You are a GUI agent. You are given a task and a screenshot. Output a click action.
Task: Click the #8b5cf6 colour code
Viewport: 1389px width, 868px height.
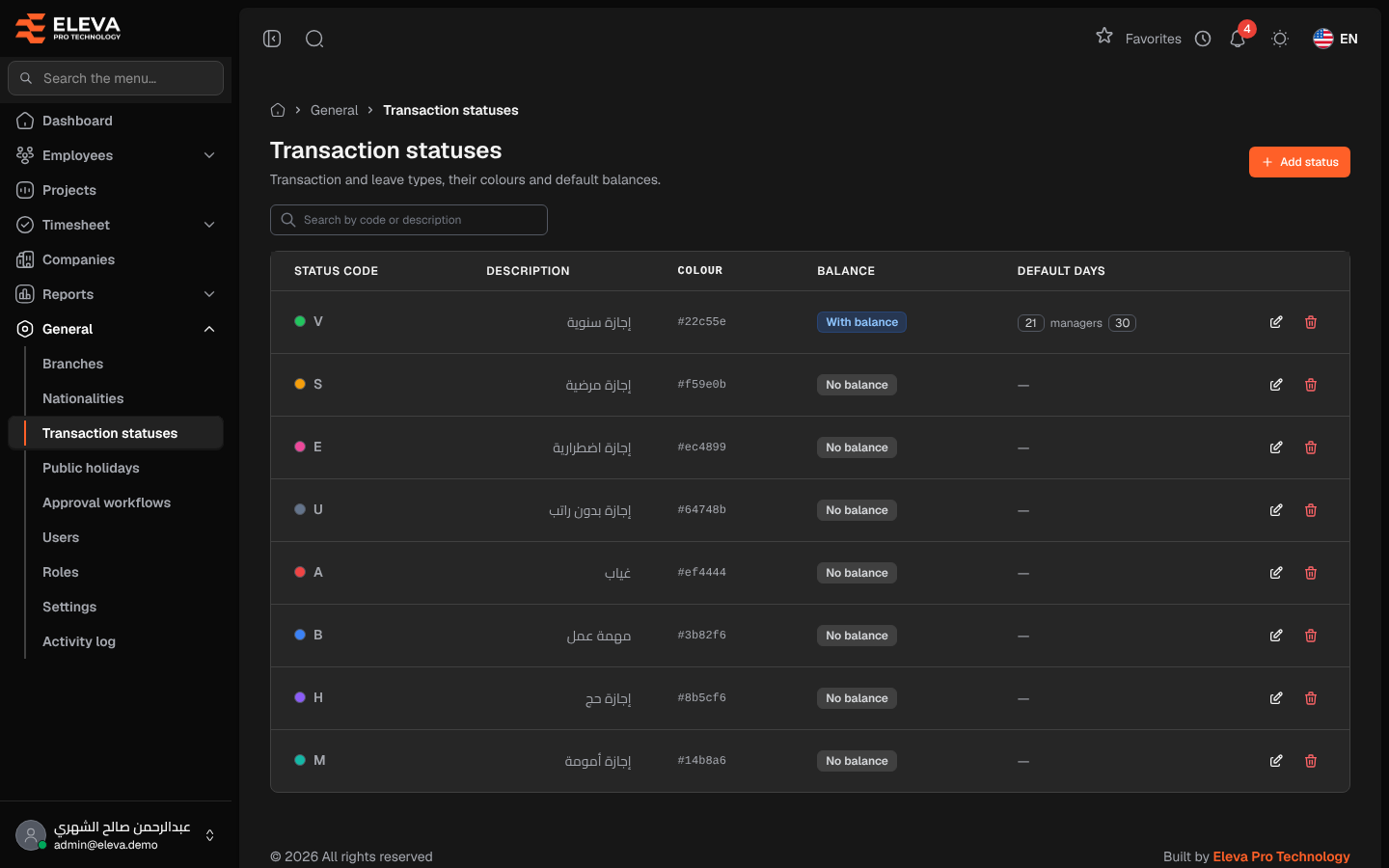coord(701,697)
